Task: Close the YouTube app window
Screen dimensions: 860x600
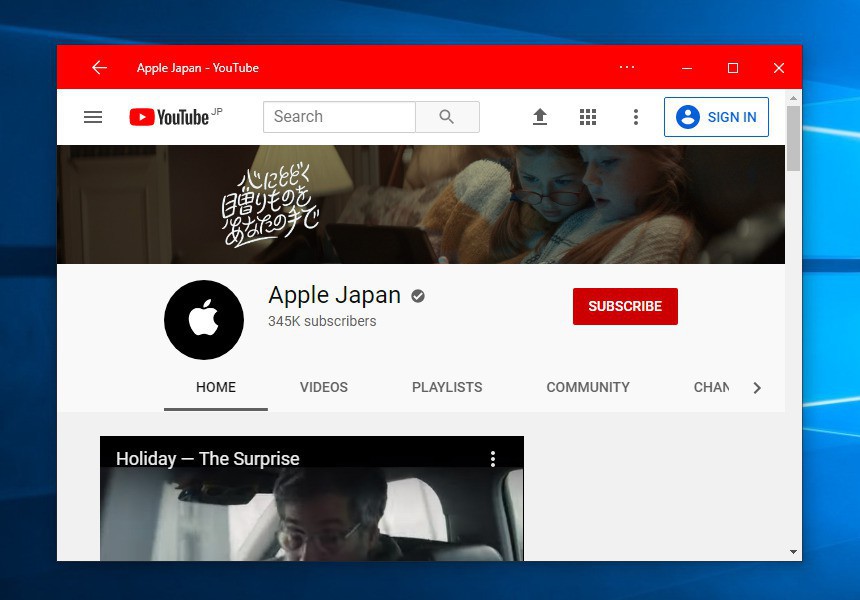Action: tap(779, 68)
